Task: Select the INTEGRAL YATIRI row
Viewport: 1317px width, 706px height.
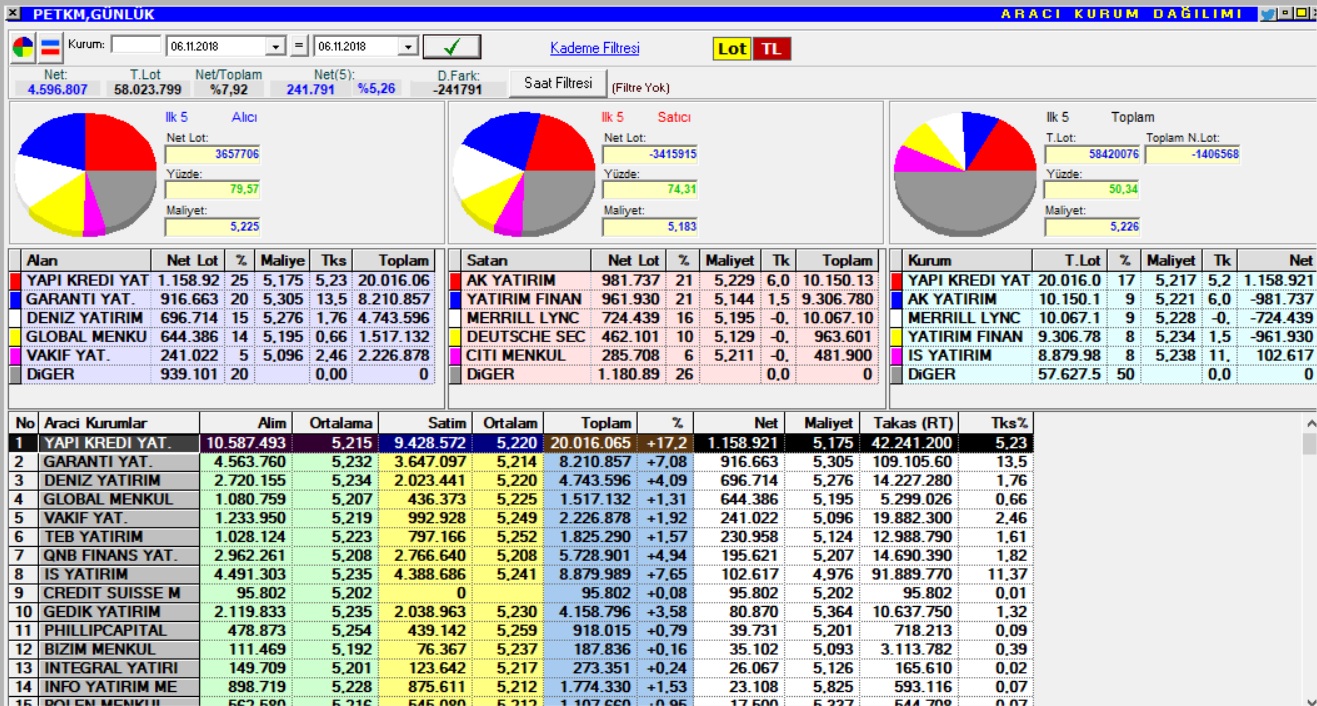Action: (520, 668)
